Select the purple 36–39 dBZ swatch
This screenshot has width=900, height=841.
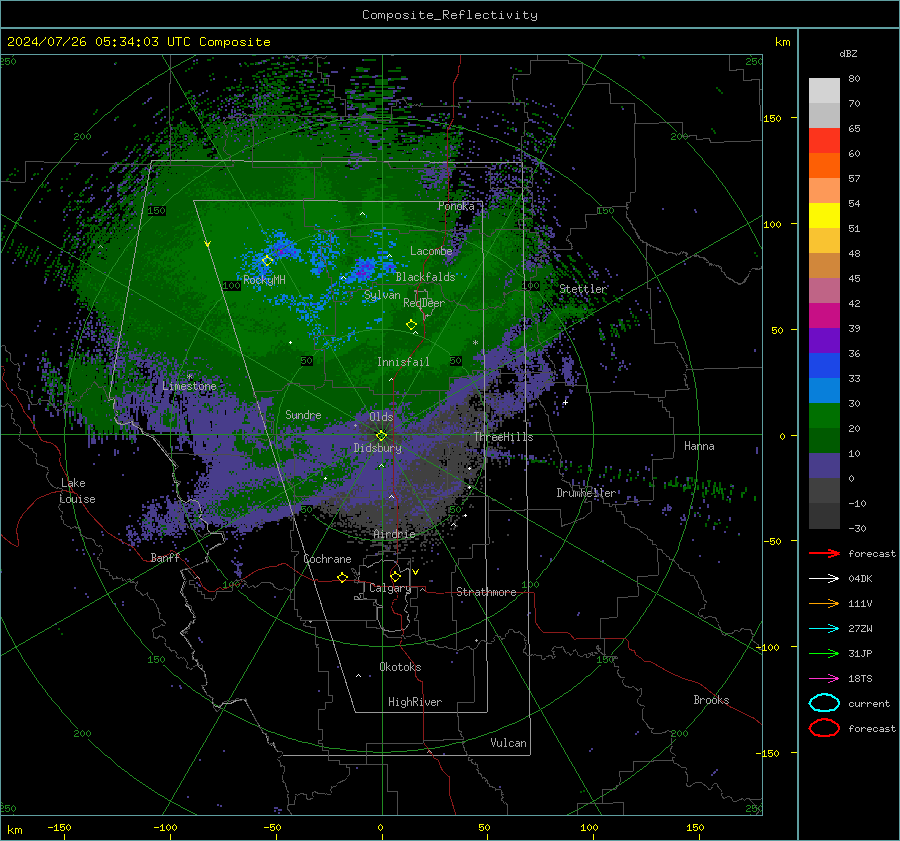coord(824,341)
